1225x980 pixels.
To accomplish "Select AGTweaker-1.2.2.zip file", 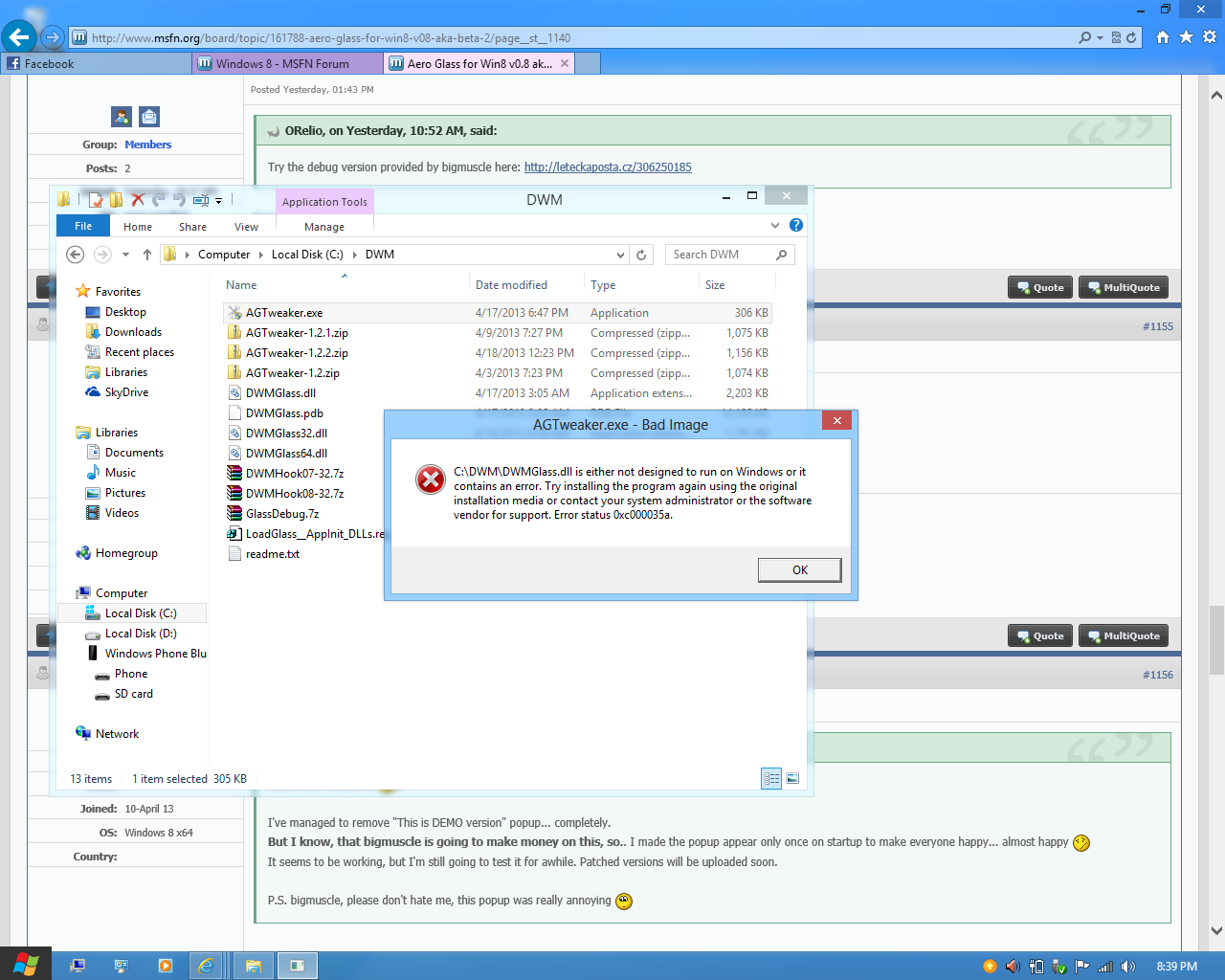I will point(297,353).
